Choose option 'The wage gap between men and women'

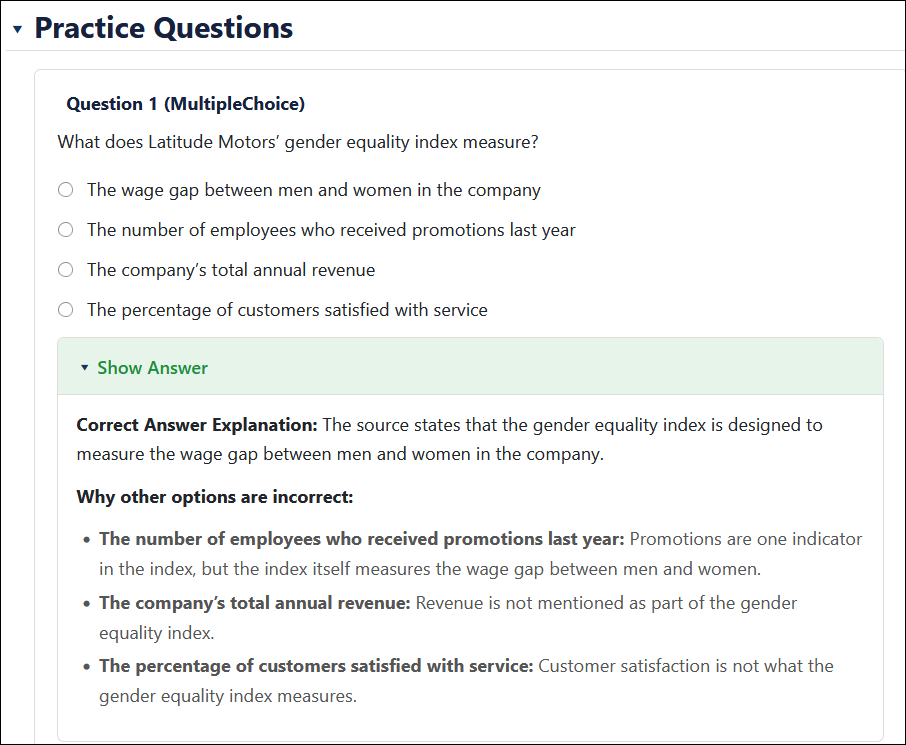point(314,190)
